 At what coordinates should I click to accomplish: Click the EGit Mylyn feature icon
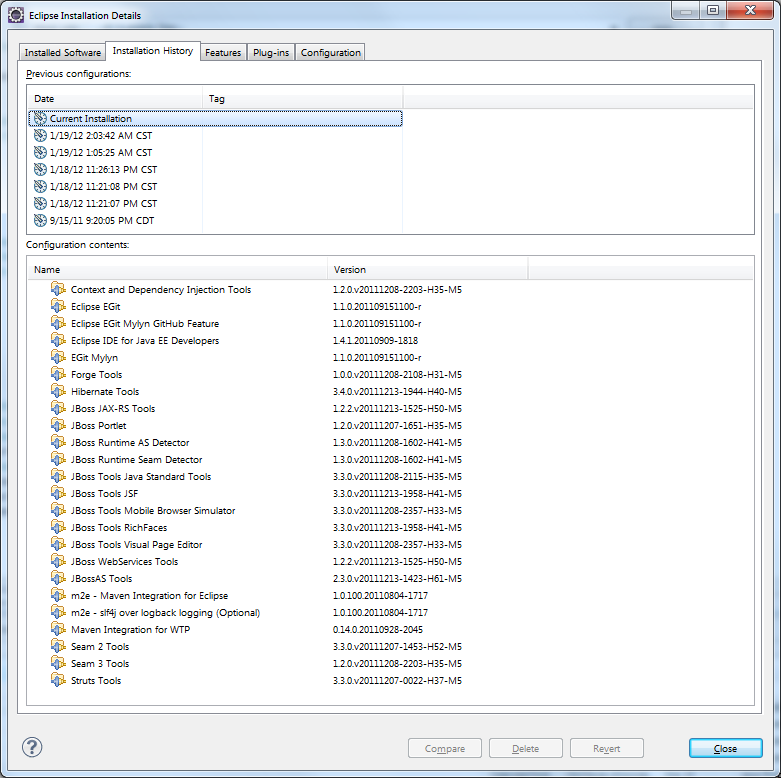tap(58, 357)
